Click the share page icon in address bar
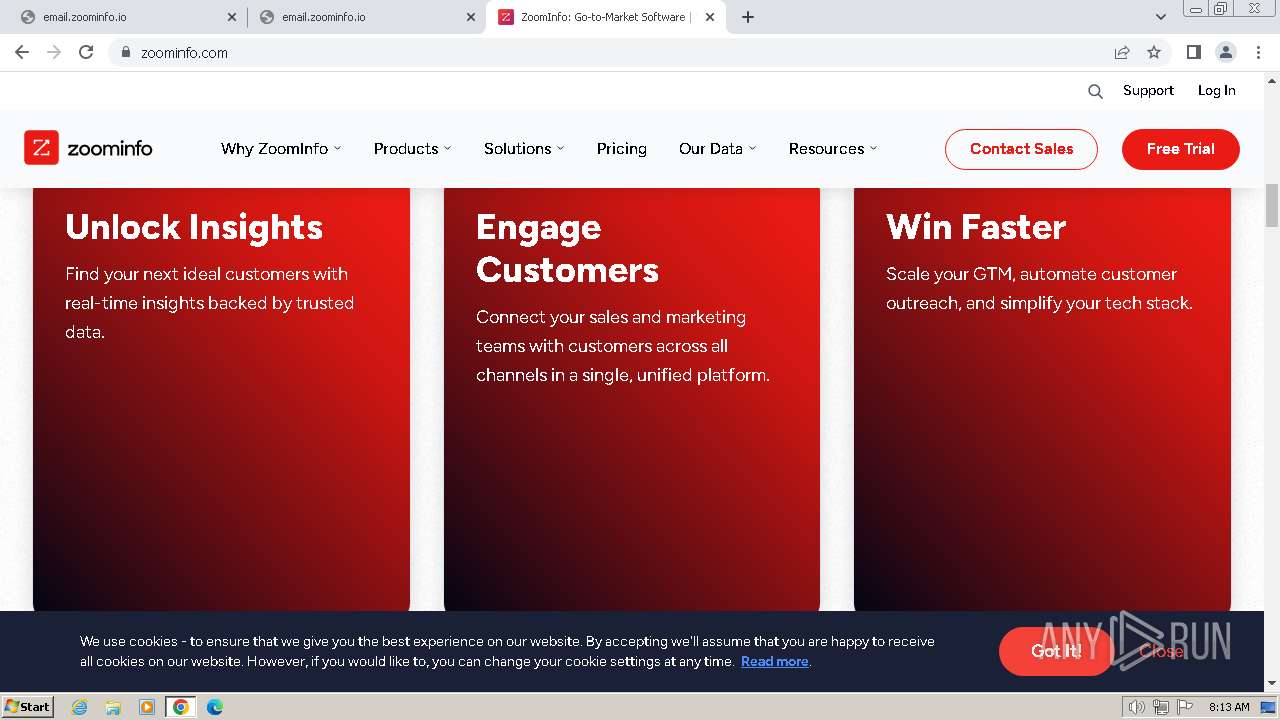 (x=1122, y=52)
